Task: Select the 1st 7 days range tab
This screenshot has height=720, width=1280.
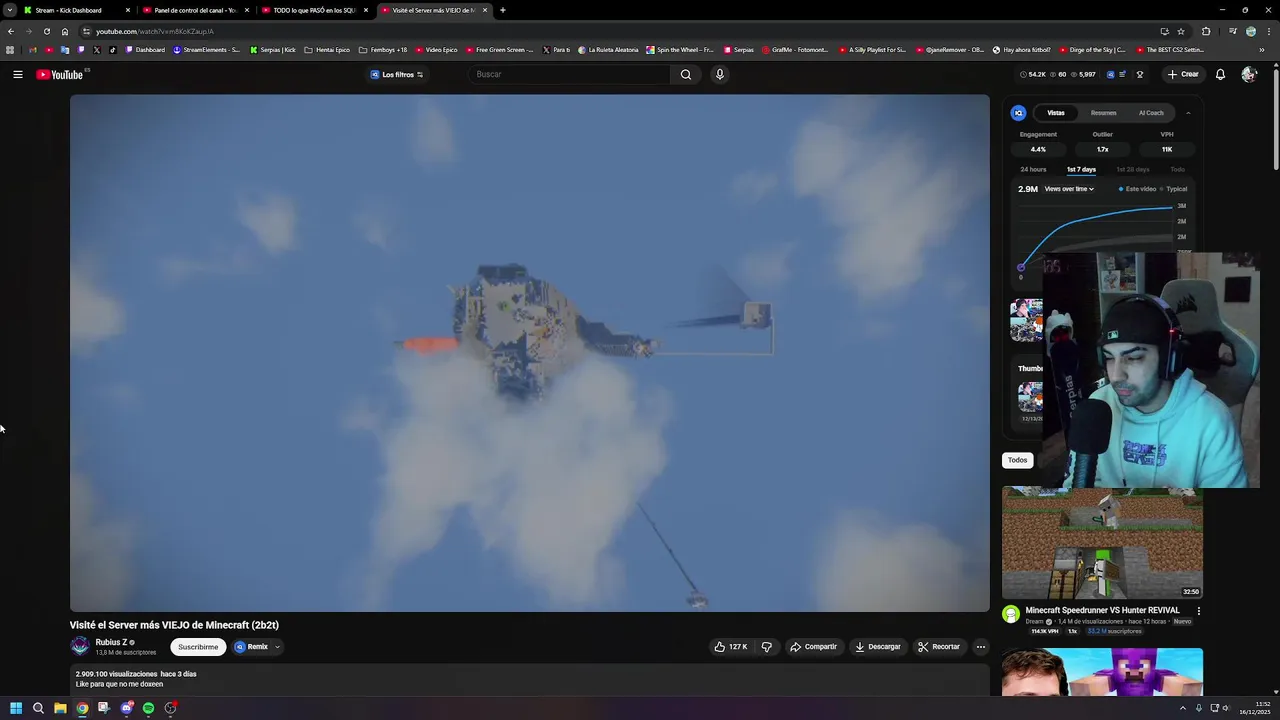Action: tap(1081, 169)
